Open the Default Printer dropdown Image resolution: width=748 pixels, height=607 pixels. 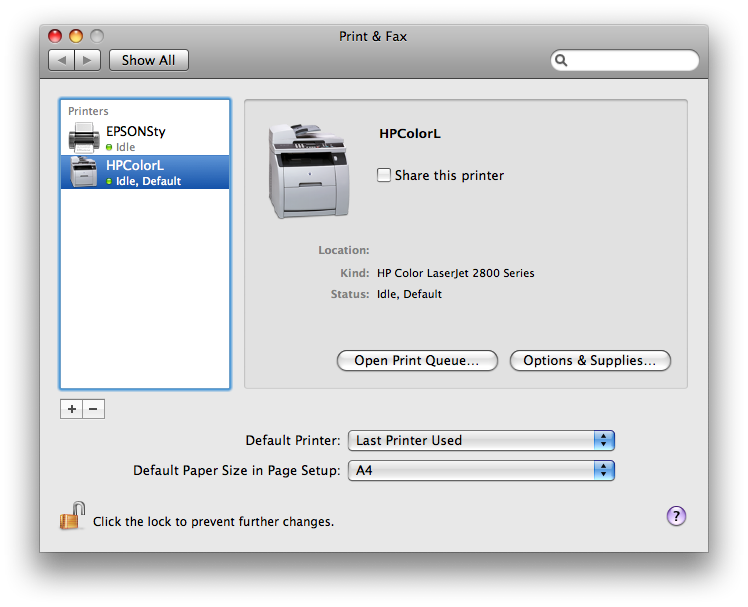pyautogui.click(x=481, y=440)
